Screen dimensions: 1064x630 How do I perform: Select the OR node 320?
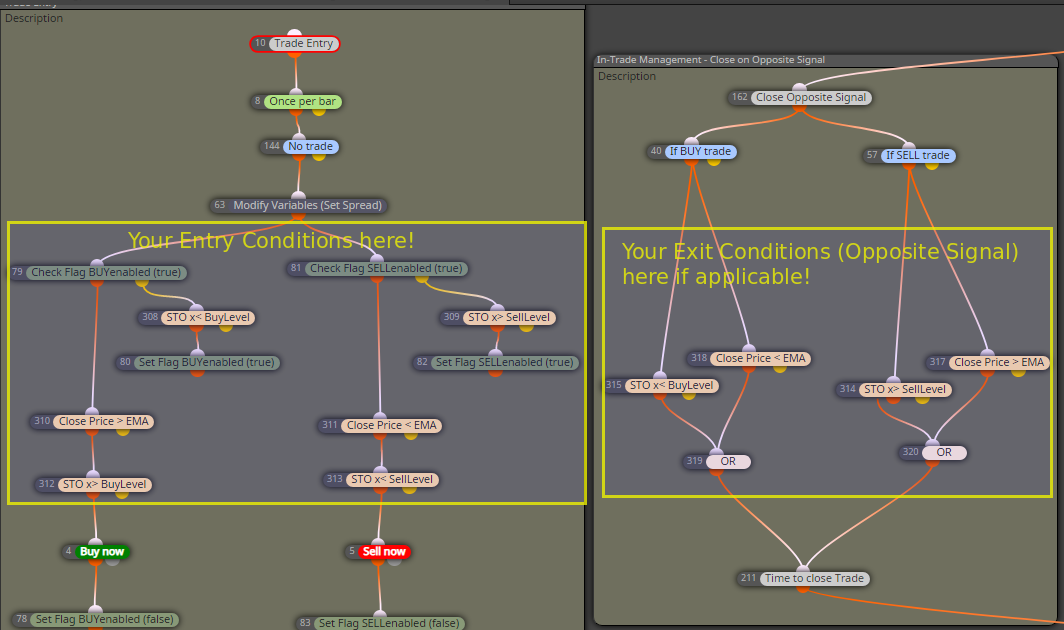pos(933,452)
